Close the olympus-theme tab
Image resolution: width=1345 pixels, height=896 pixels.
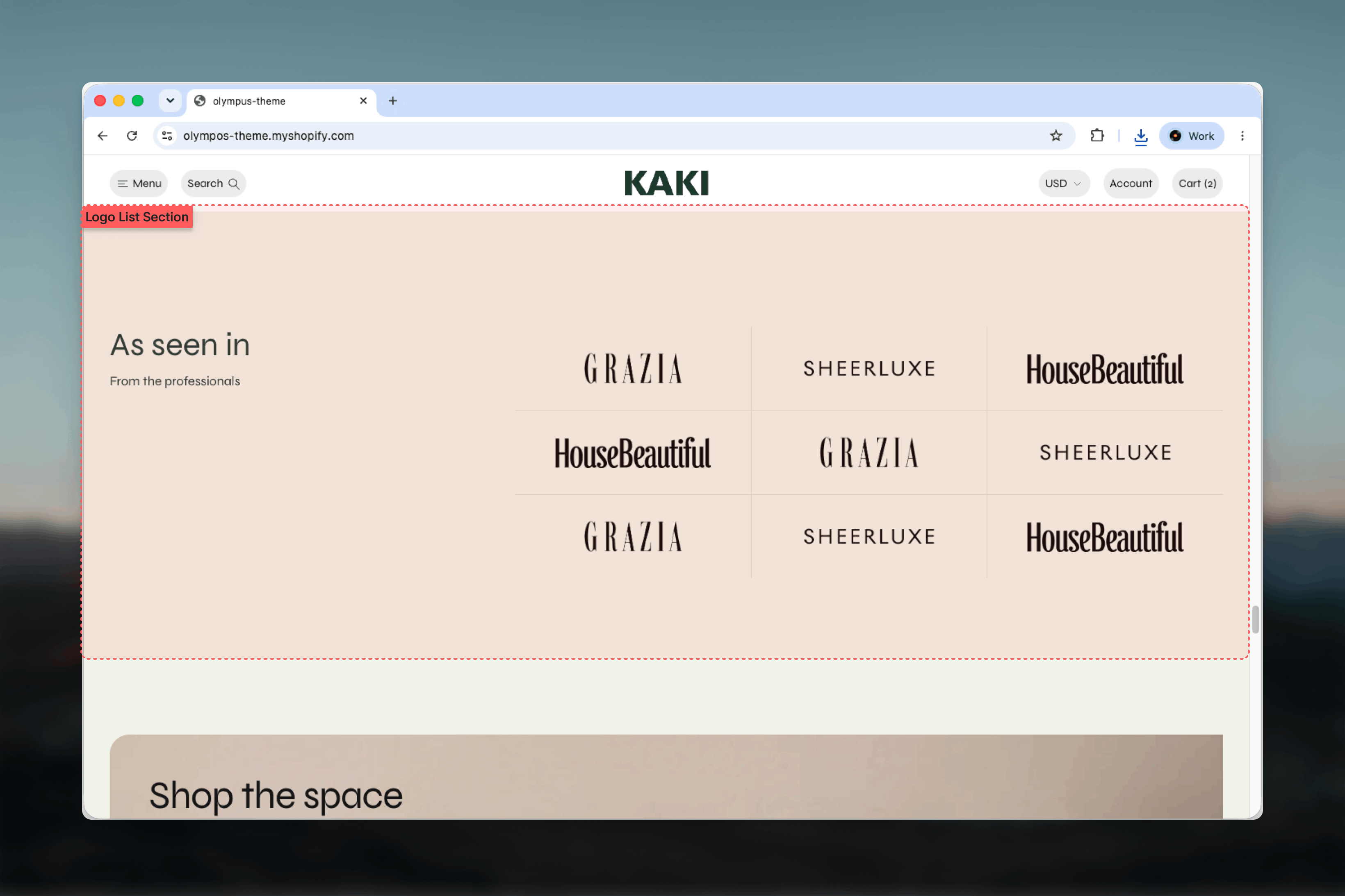[x=363, y=100]
